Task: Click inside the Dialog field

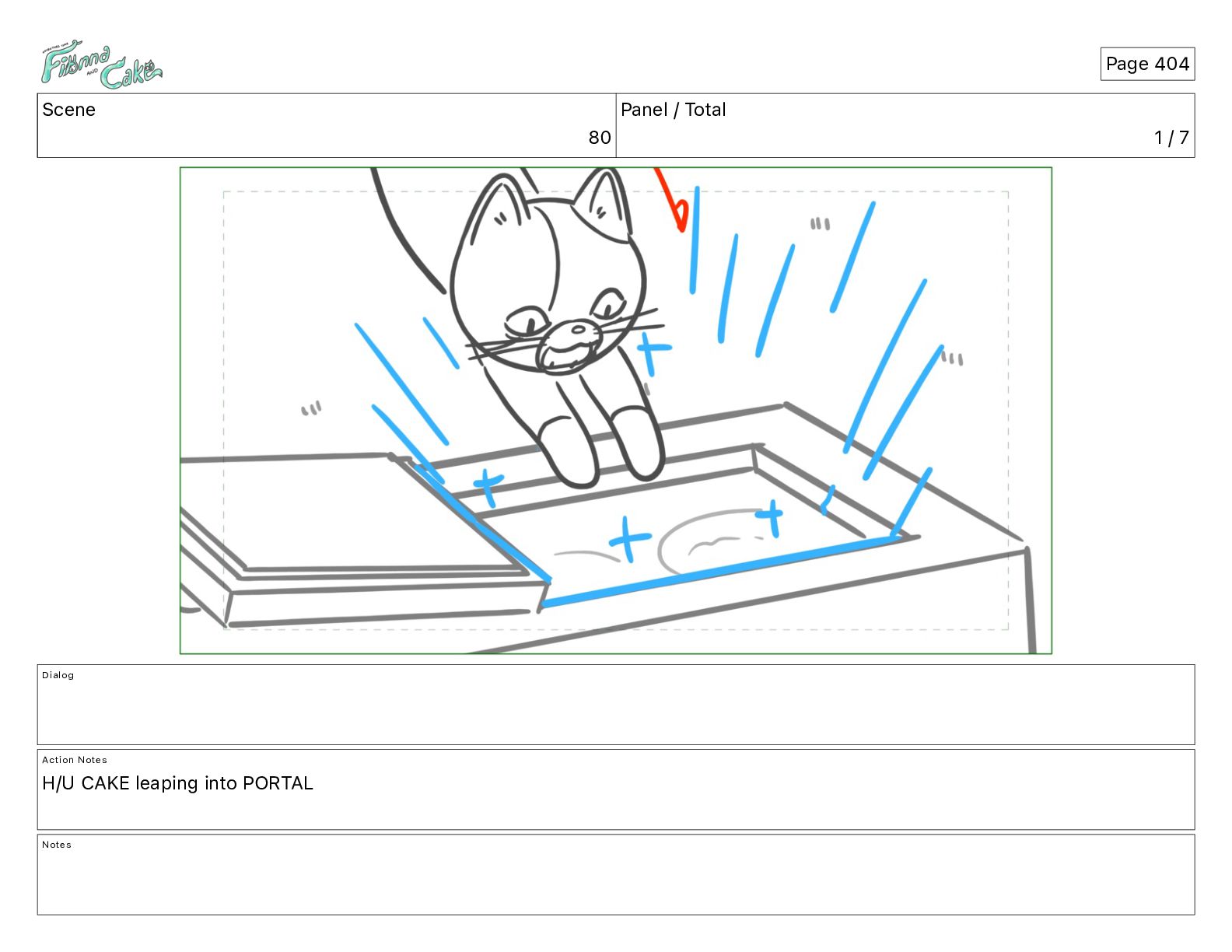Action: 616,705
